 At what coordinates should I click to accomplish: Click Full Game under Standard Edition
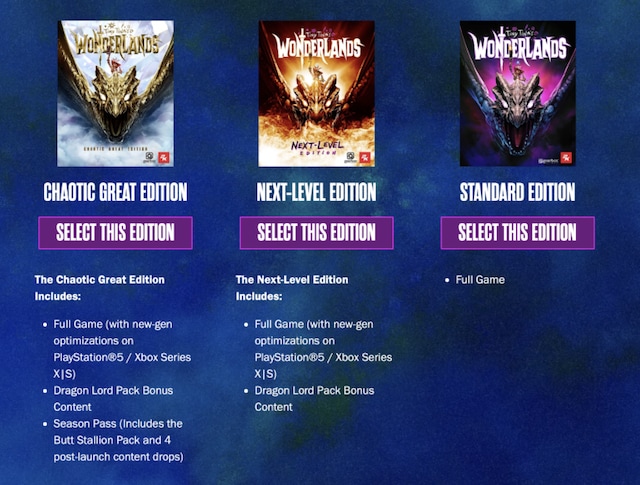[480, 280]
